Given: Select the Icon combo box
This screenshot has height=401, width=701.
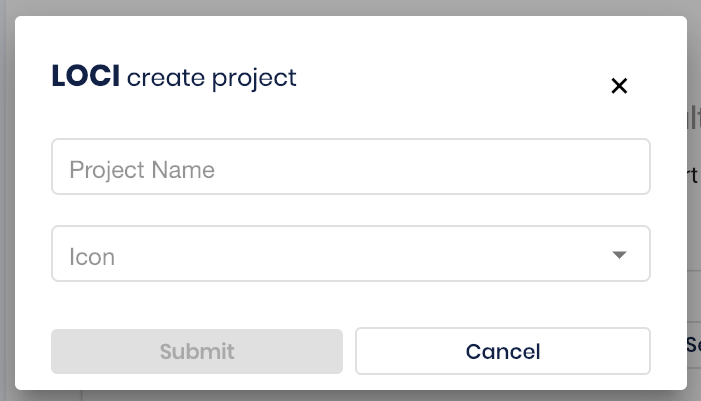Looking at the screenshot, I should (350, 254).
